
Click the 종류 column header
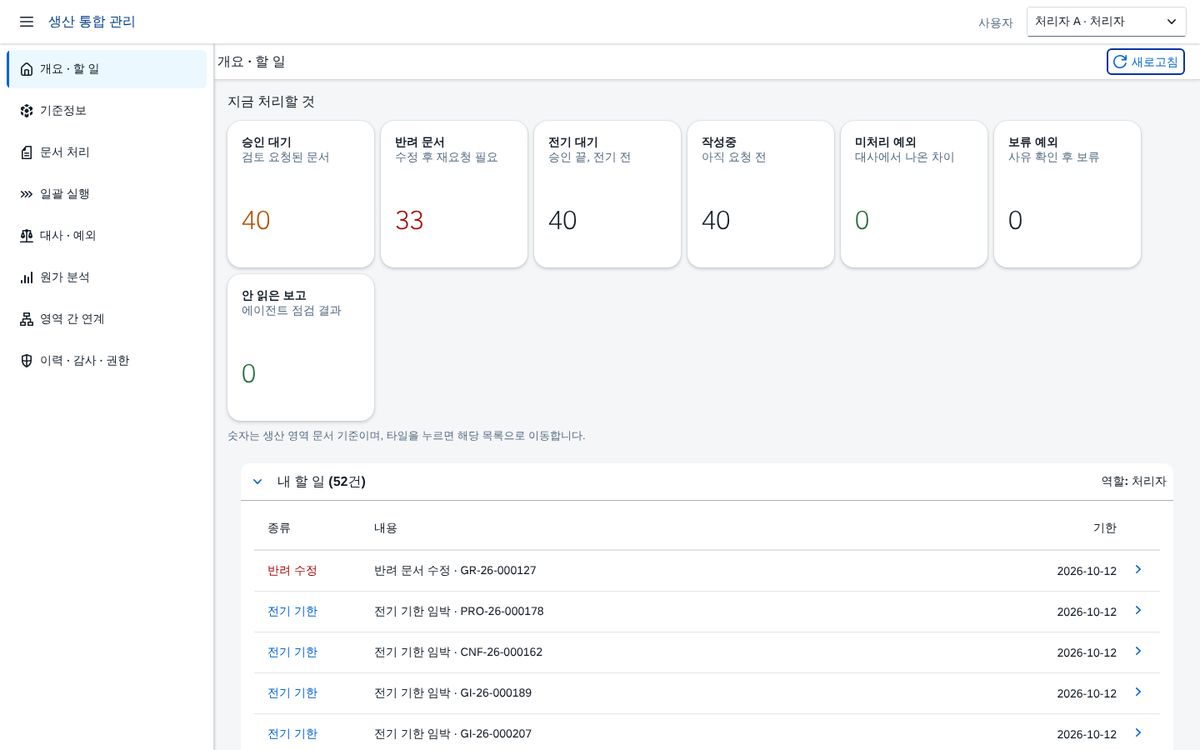tap(279, 528)
